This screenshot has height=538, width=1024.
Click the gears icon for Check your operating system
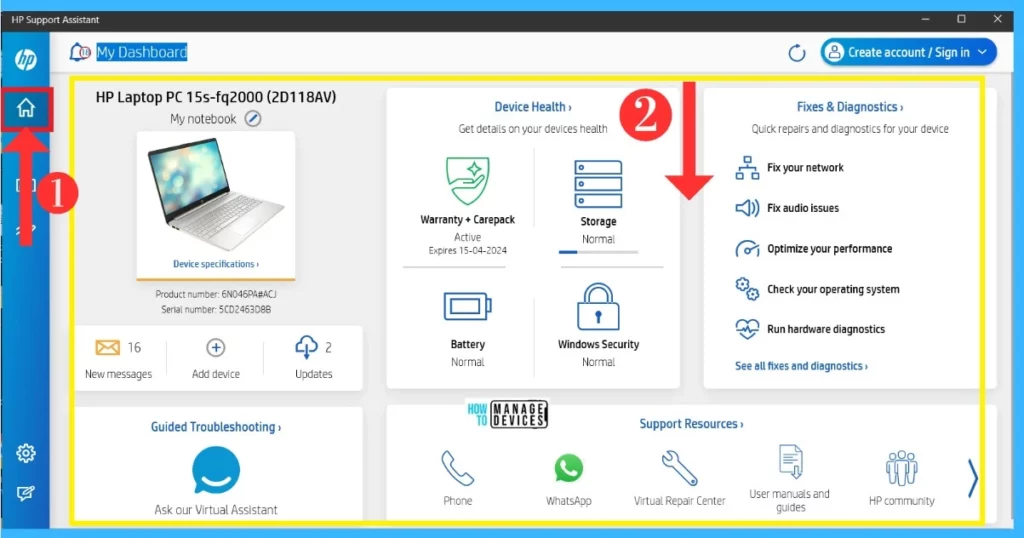tap(747, 289)
